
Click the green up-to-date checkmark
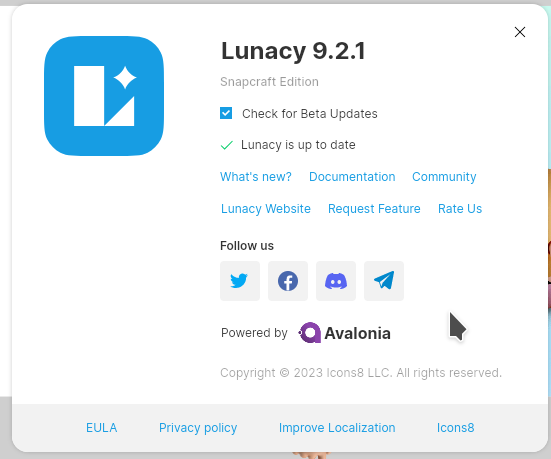(x=227, y=145)
